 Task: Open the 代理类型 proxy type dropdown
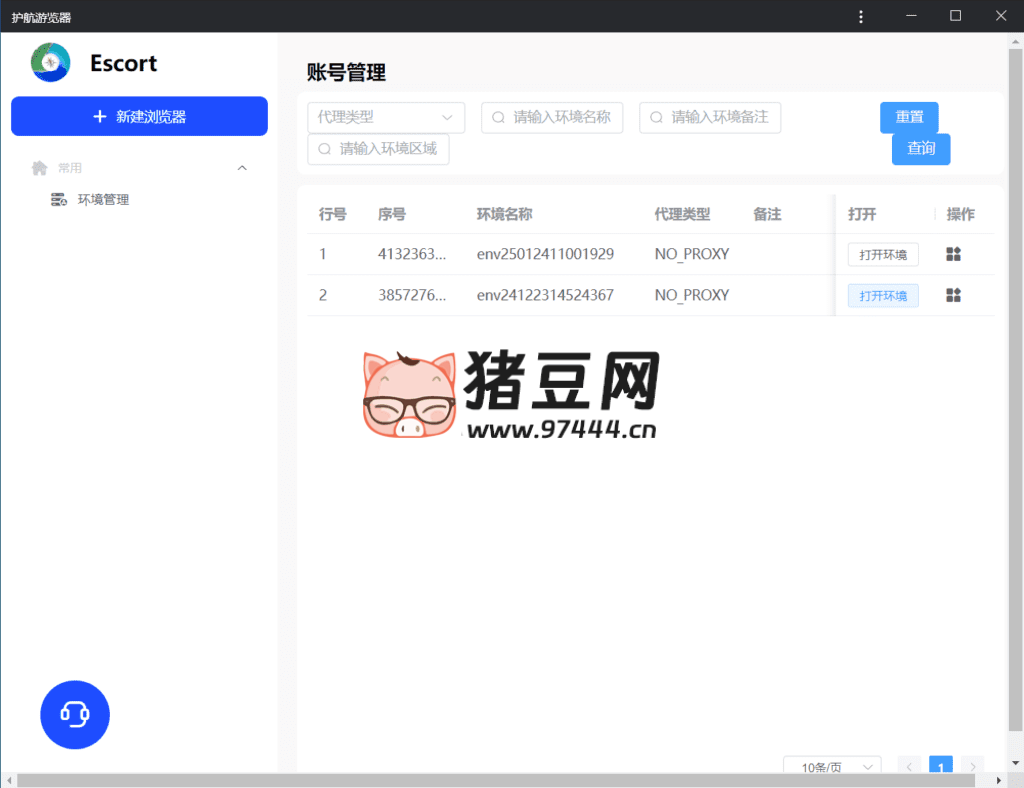(x=386, y=117)
